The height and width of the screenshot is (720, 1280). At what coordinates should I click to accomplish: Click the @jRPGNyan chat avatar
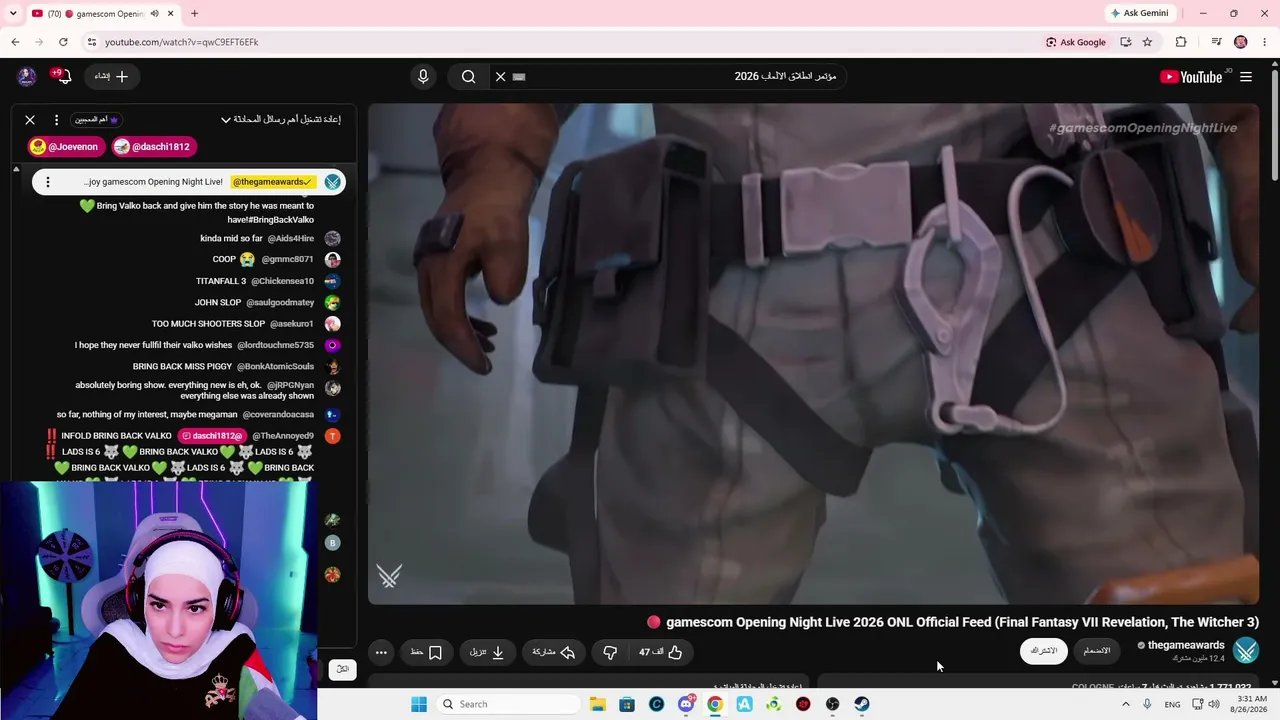point(333,388)
